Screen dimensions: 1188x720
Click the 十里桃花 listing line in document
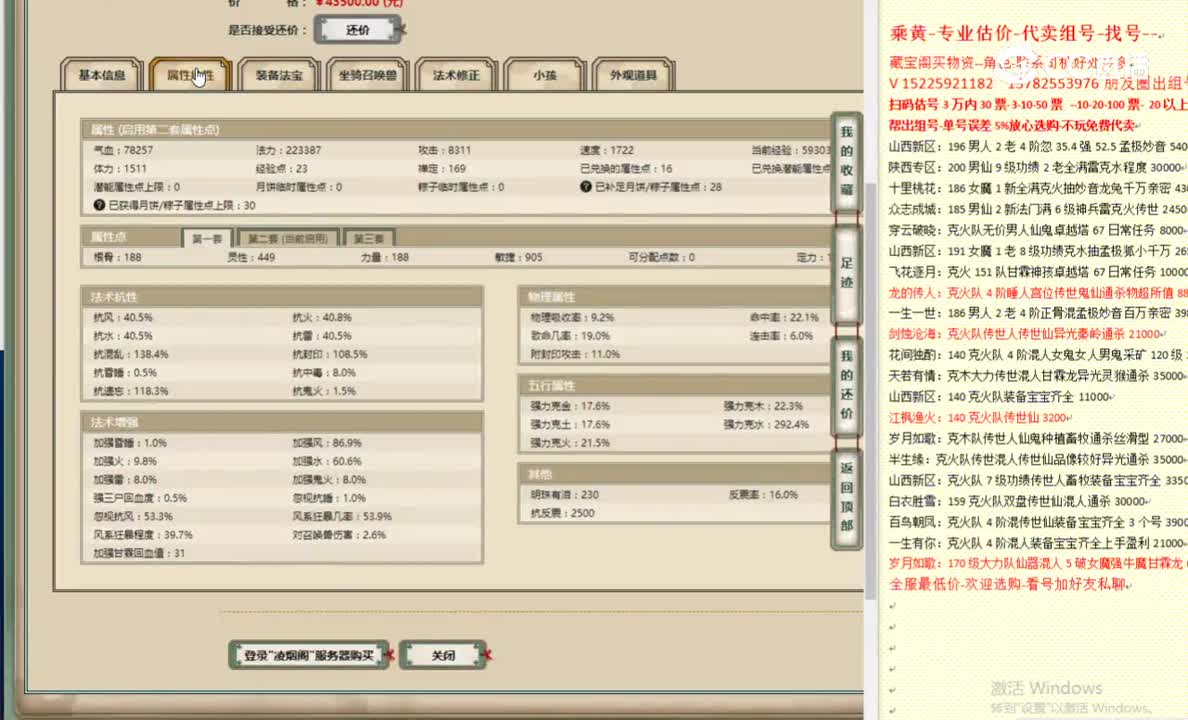click(x=1038, y=188)
